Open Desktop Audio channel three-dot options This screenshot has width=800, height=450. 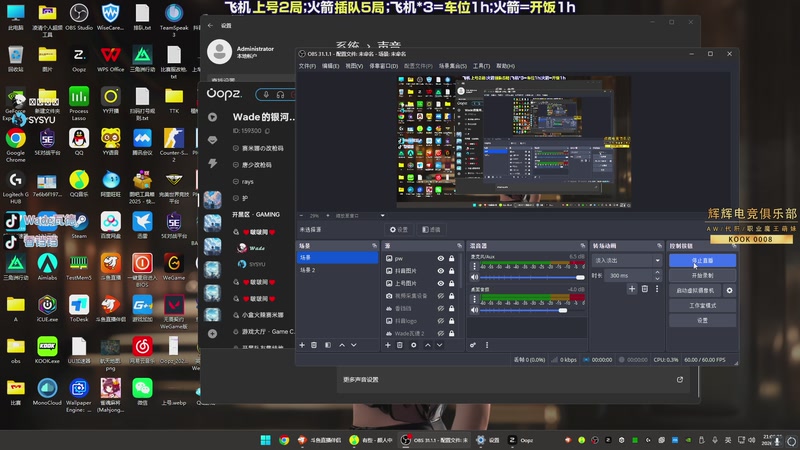point(474,299)
